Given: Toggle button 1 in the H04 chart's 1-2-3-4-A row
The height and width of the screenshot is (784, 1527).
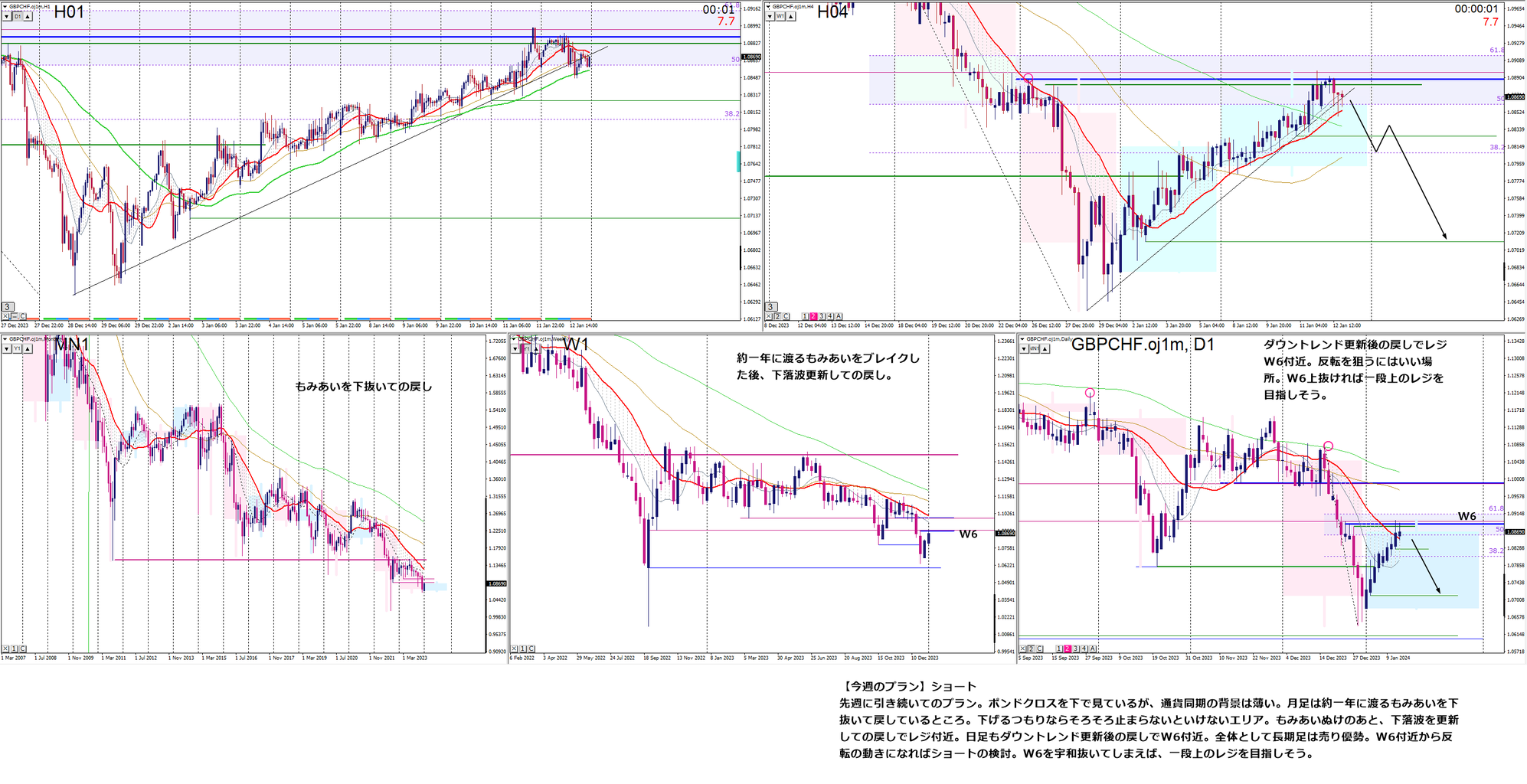Looking at the screenshot, I should (805, 316).
